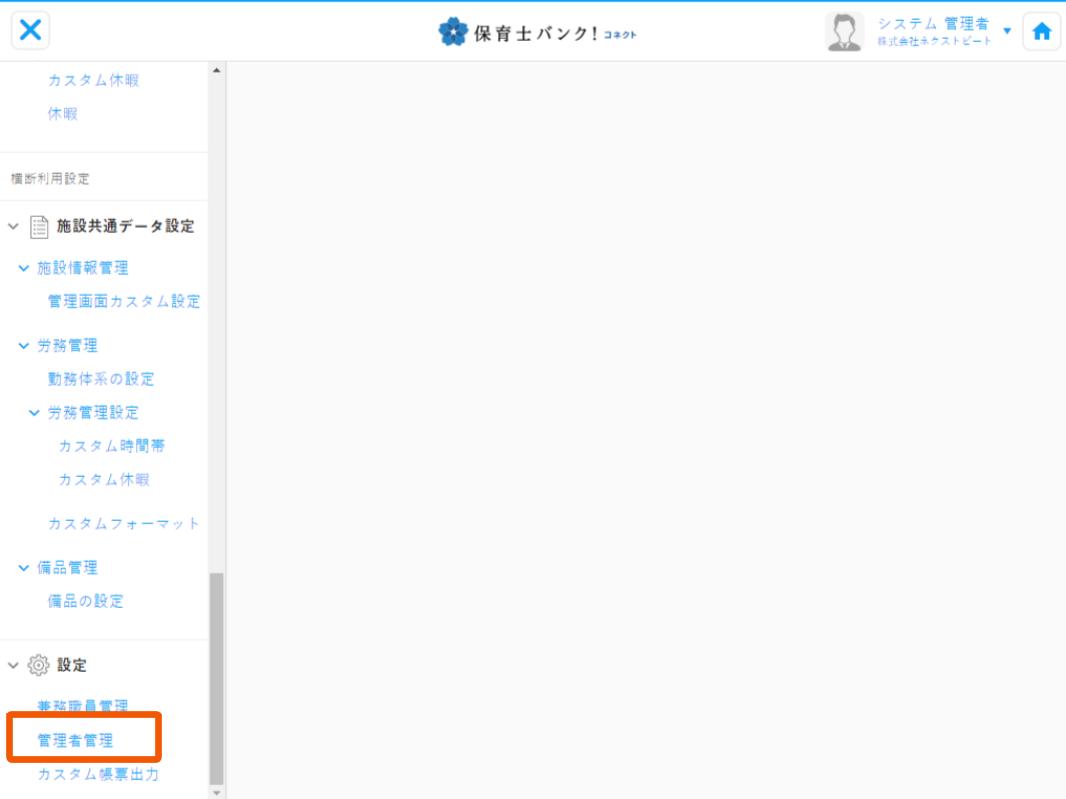Open 管理画面カスタム設定 link
The width and height of the screenshot is (1066, 799).
click(124, 301)
